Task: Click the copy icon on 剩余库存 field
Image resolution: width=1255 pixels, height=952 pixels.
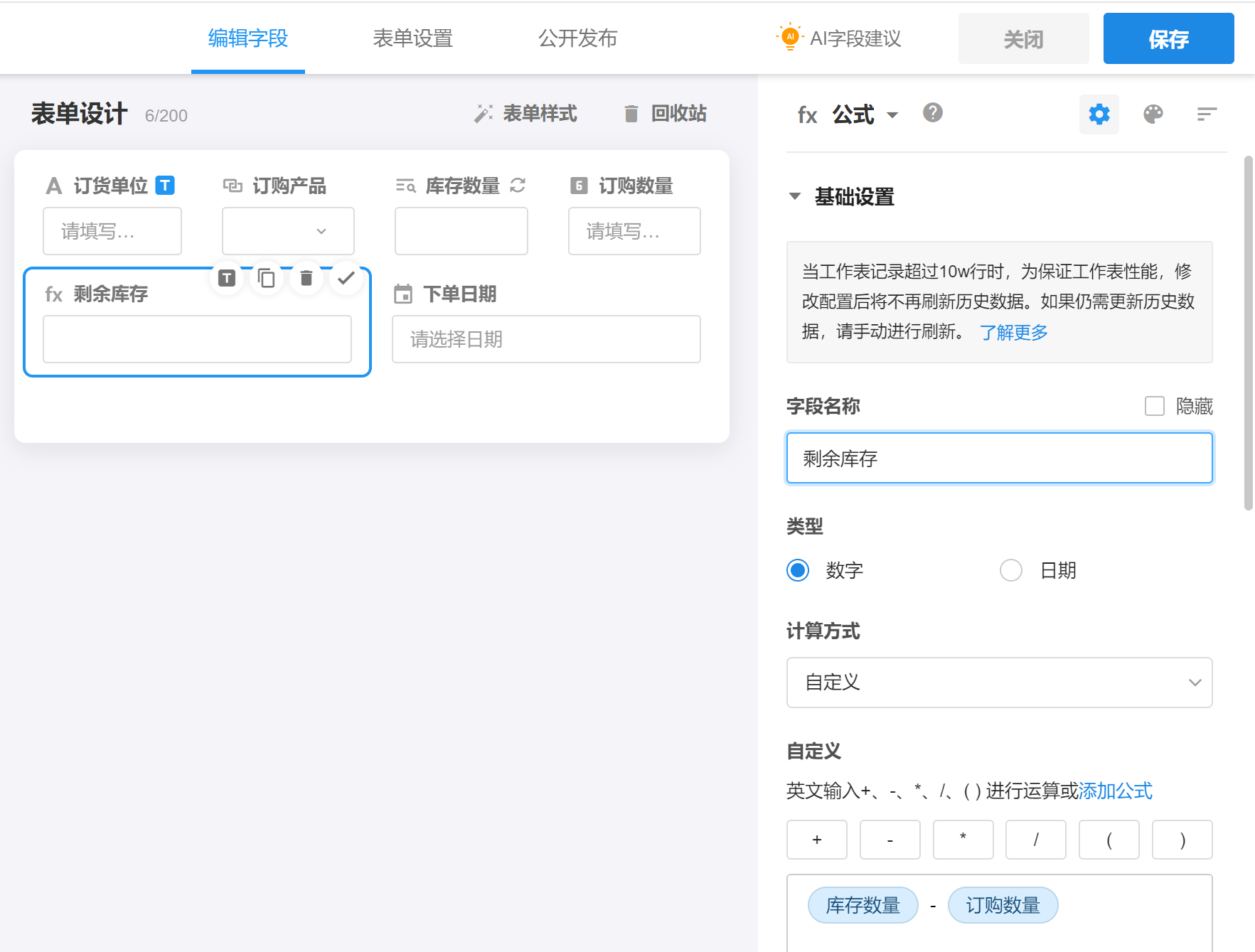Action: (x=267, y=278)
